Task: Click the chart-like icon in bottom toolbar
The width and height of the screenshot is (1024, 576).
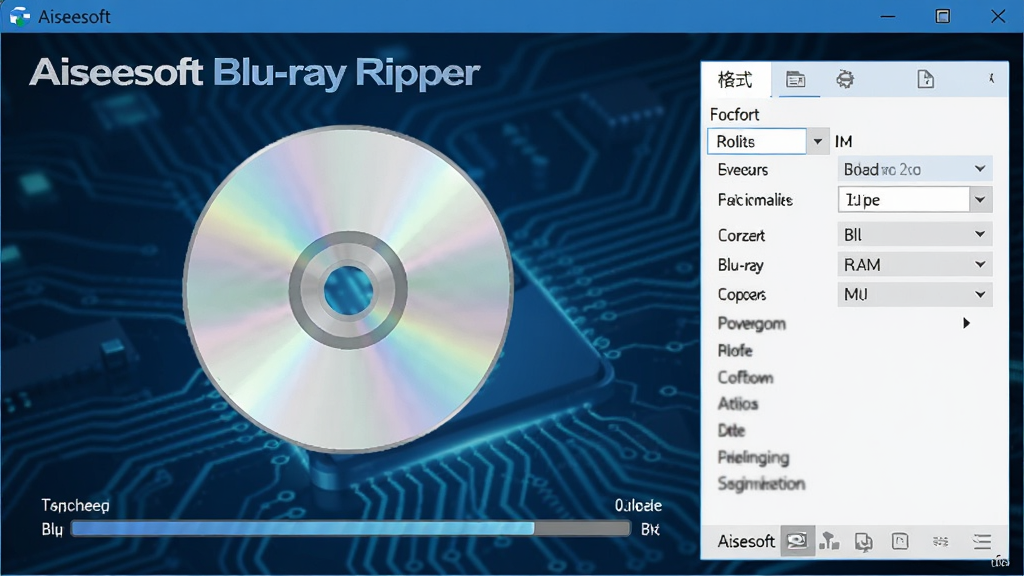Action: click(x=829, y=541)
